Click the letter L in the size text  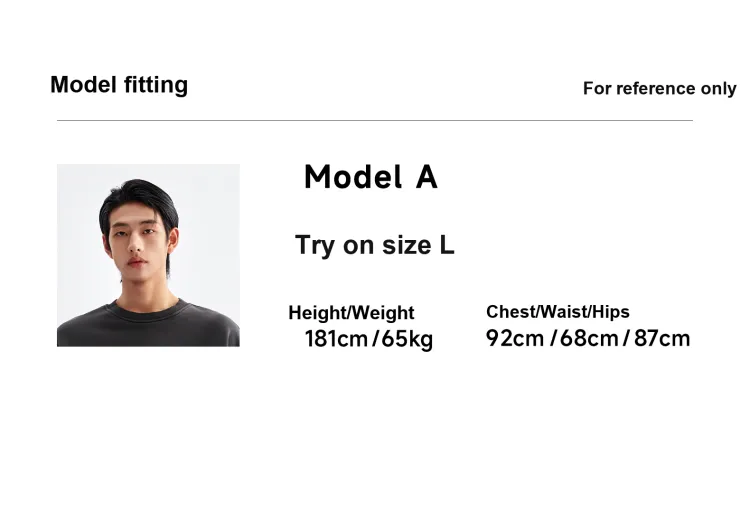[x=446, y=245]
